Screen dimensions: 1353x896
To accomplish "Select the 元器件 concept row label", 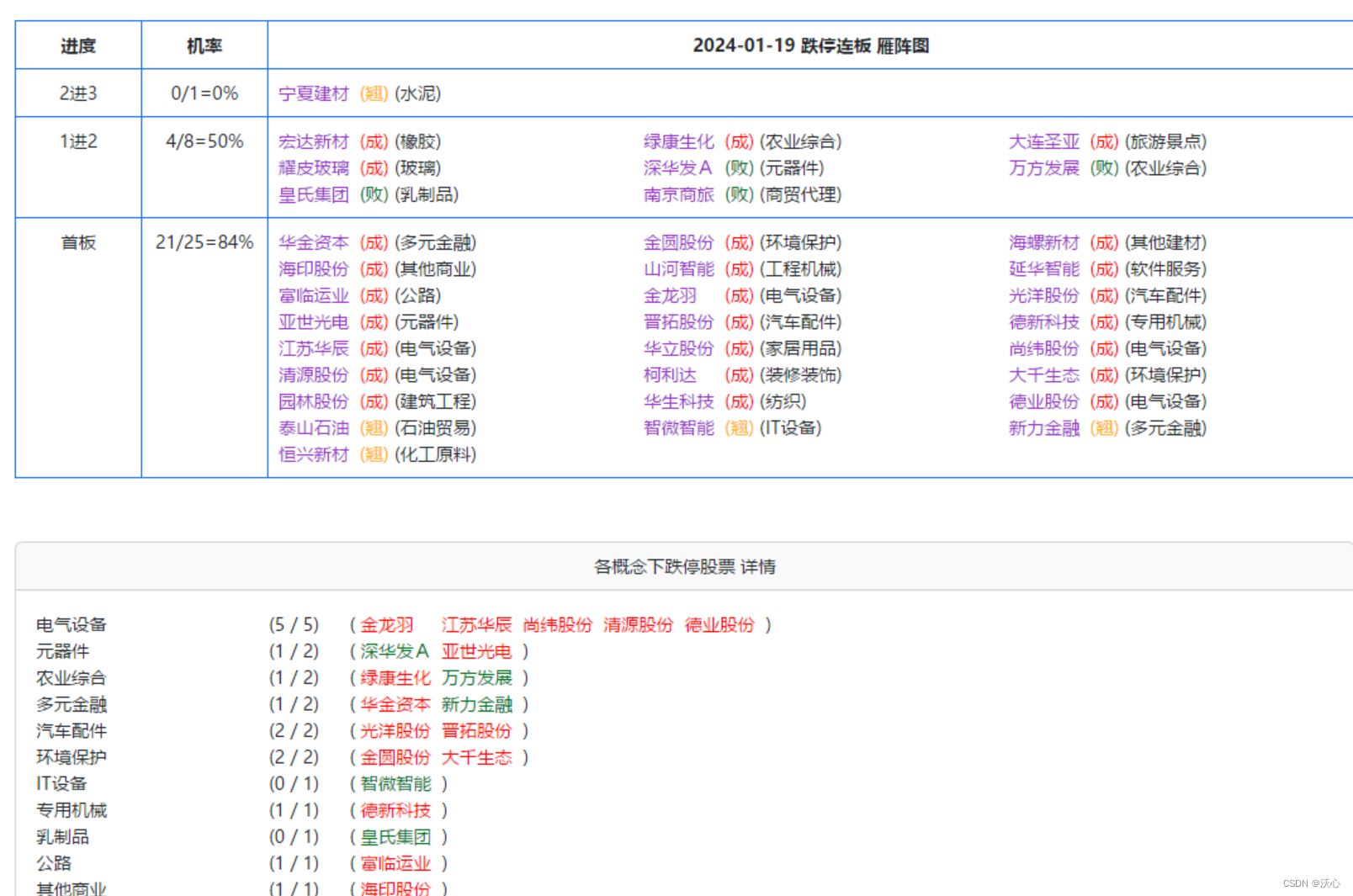I will pyautogui.click(x=62, y=651).
